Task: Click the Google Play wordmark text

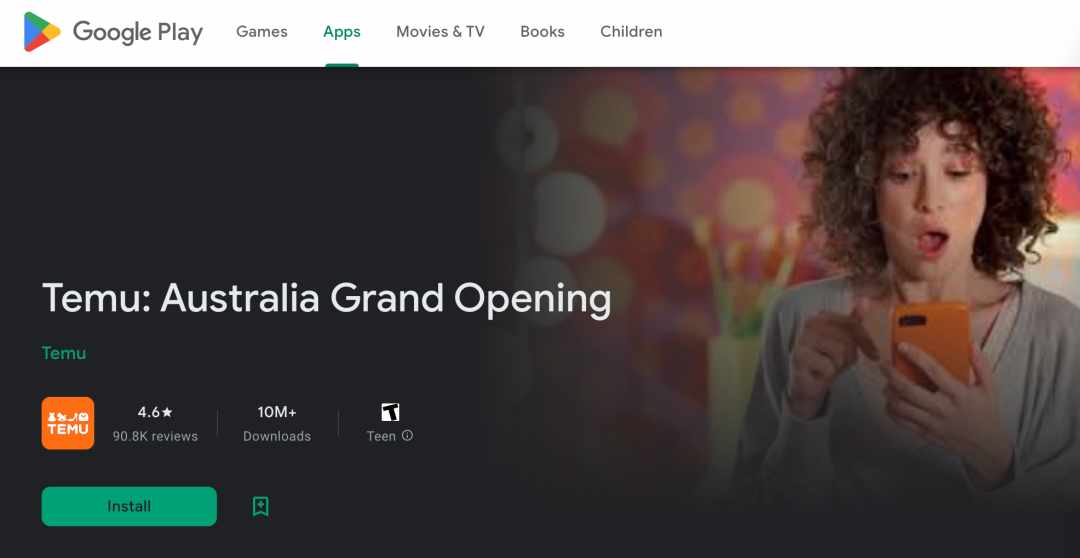Action: 138,32
